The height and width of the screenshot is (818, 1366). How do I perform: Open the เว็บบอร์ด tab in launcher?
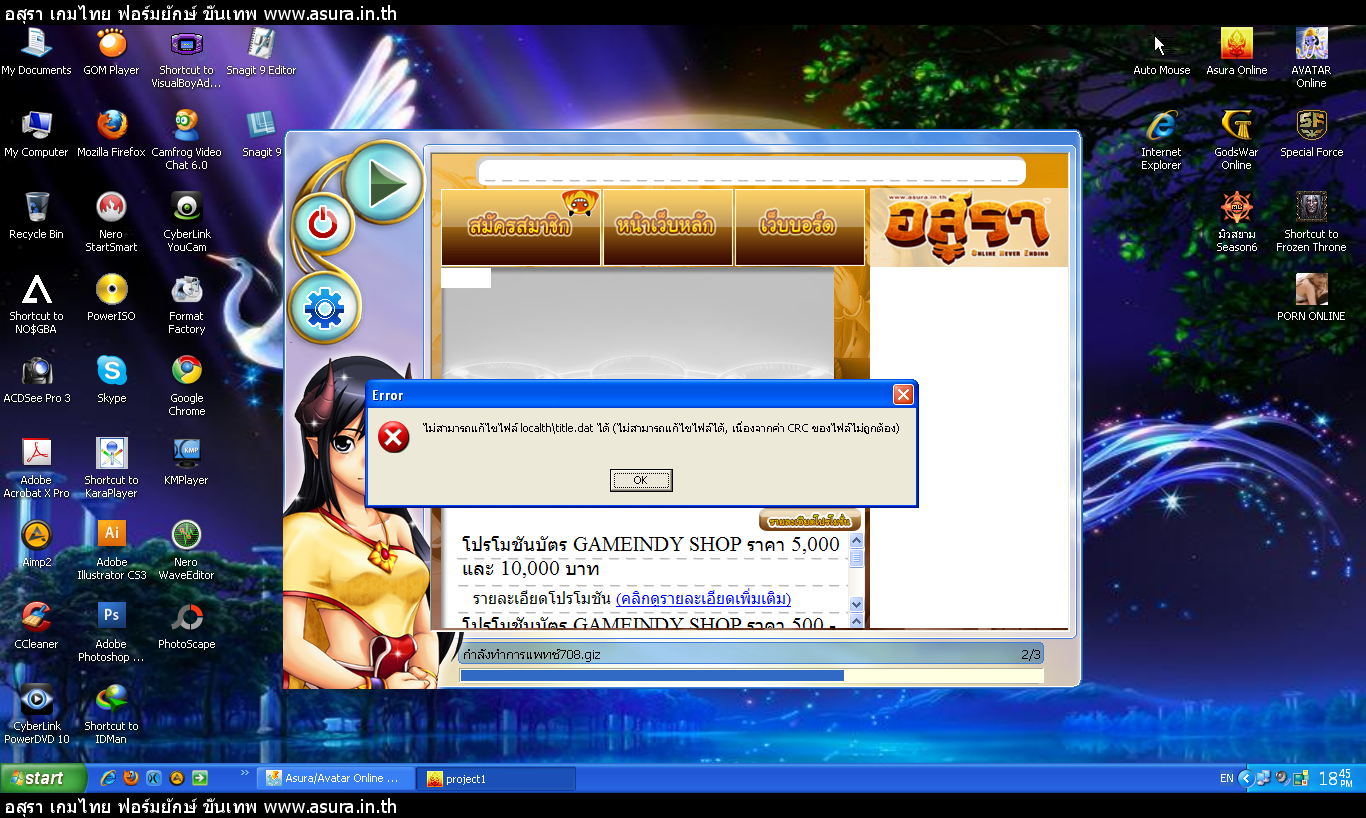click(x=799, y=227)
